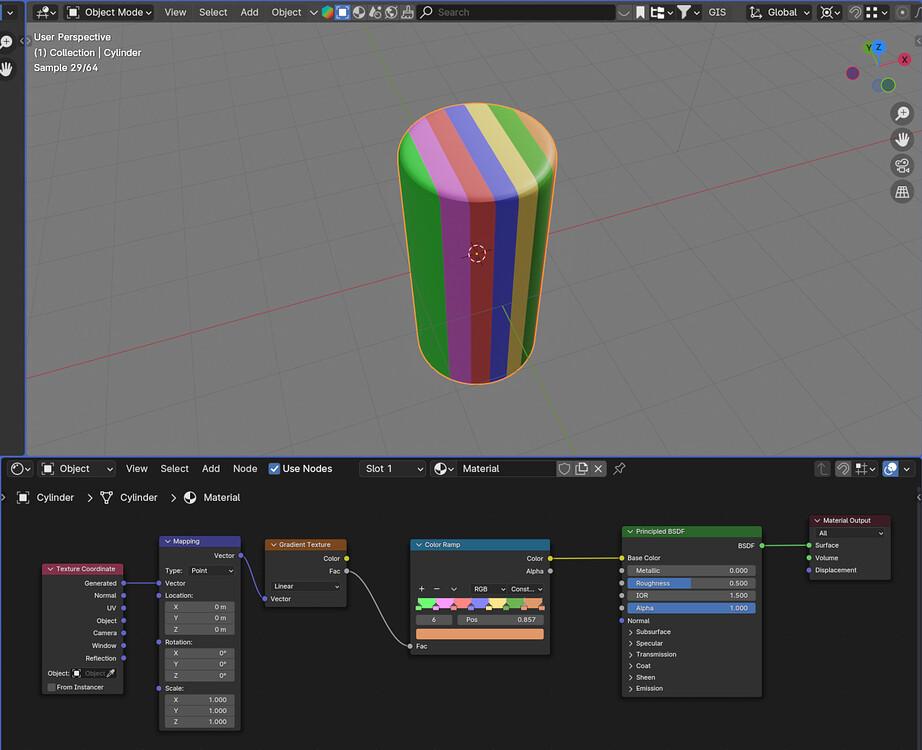Click the stamp icon left of search
Image resolution: width=922 pixels, height=750 pixels.
click(407, 12)
